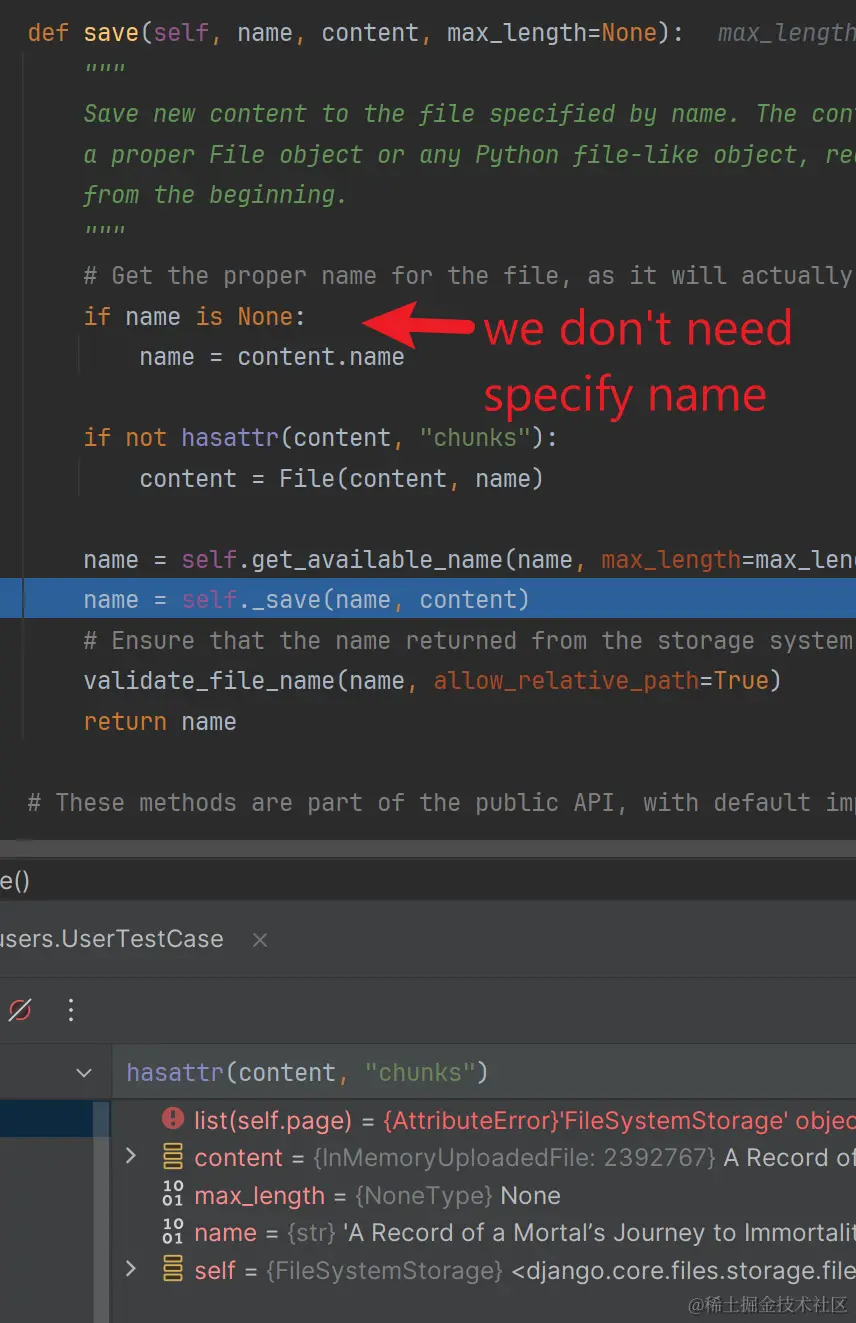Click the 'a proper File object' docstring line

(x=469, y=155)
